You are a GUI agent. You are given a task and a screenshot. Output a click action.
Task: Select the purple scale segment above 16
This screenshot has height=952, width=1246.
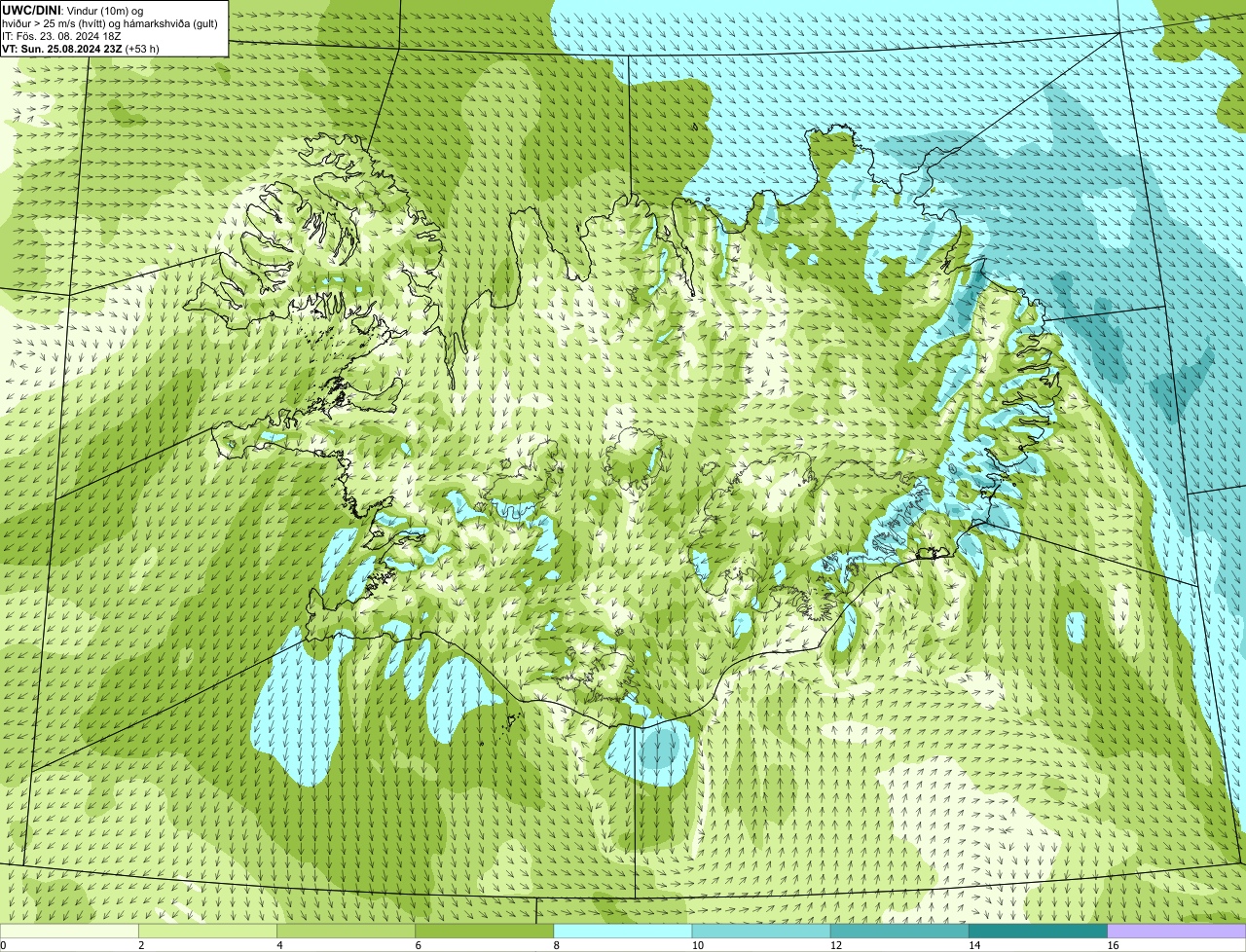coord(1176,932)
